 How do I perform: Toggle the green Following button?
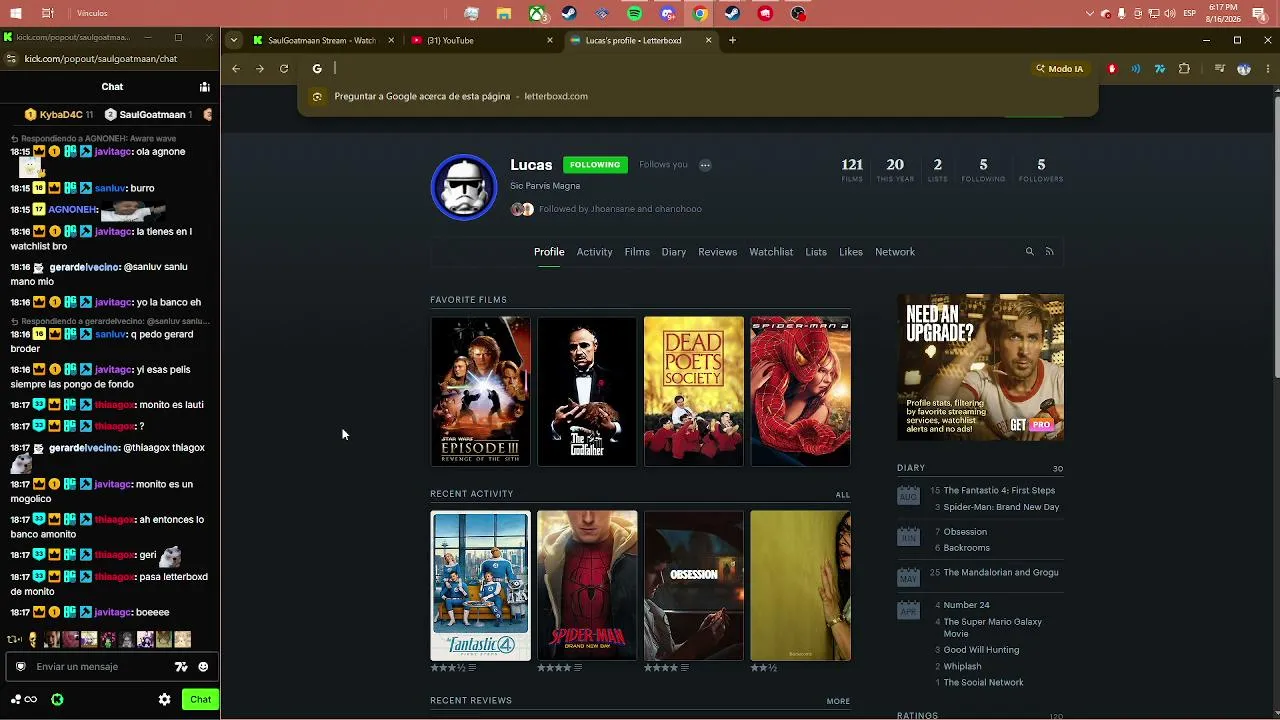(595, 165)
